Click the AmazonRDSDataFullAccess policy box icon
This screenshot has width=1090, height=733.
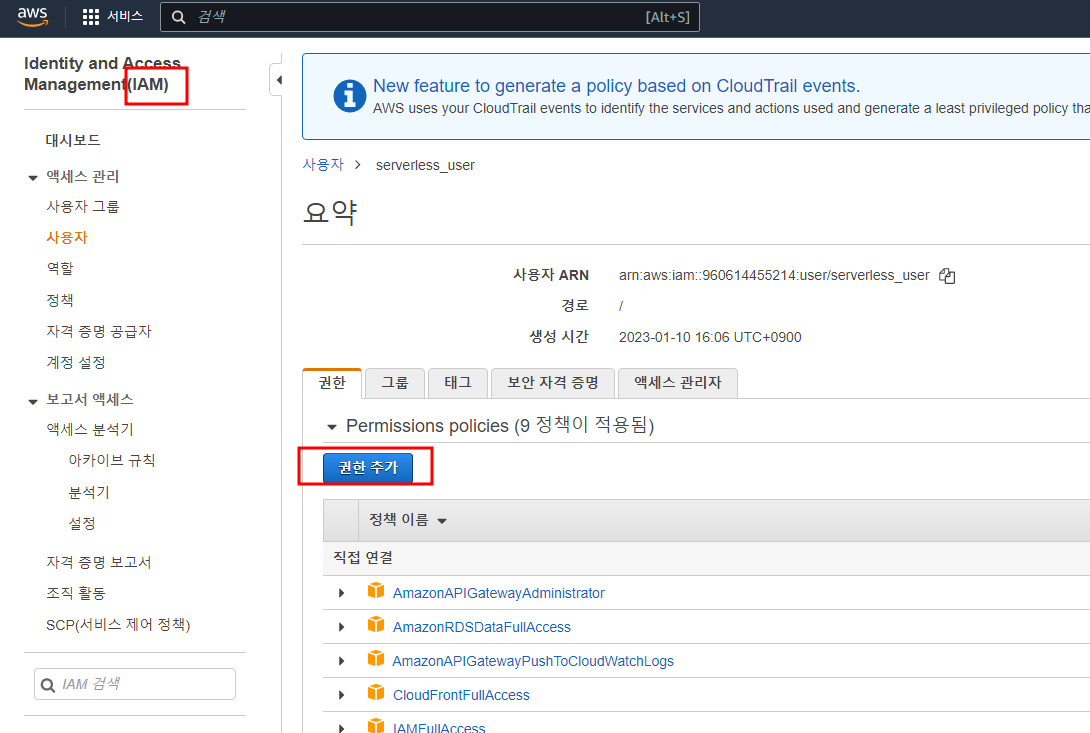point(376,625)
